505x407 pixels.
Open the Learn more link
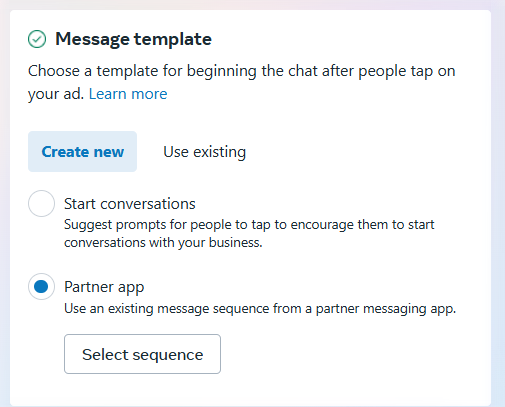128,94
